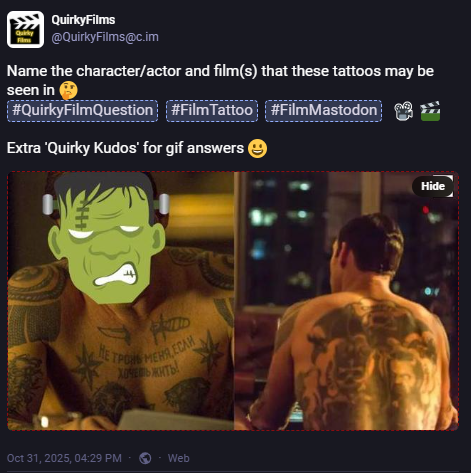Click the thinking face emoji
Image resolution: width=471 pixels, height=473 pixels.
point(69,91)
